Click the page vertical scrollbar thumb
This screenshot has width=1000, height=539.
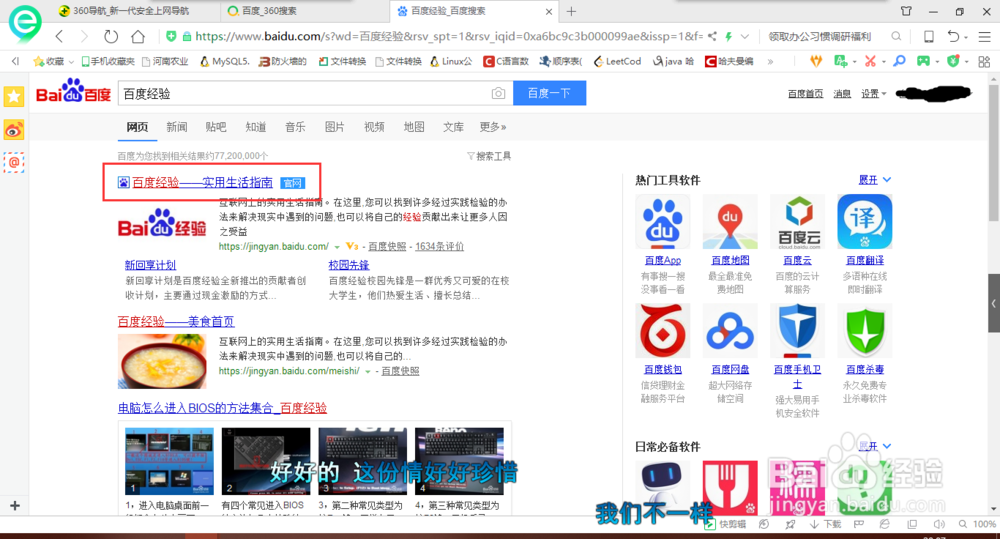point(993,153)
